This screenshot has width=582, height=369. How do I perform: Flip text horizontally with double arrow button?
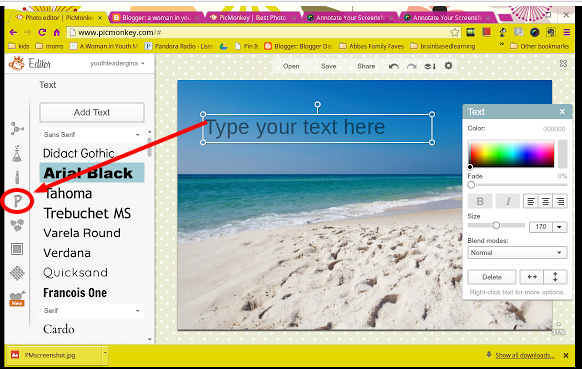[532, 277]
